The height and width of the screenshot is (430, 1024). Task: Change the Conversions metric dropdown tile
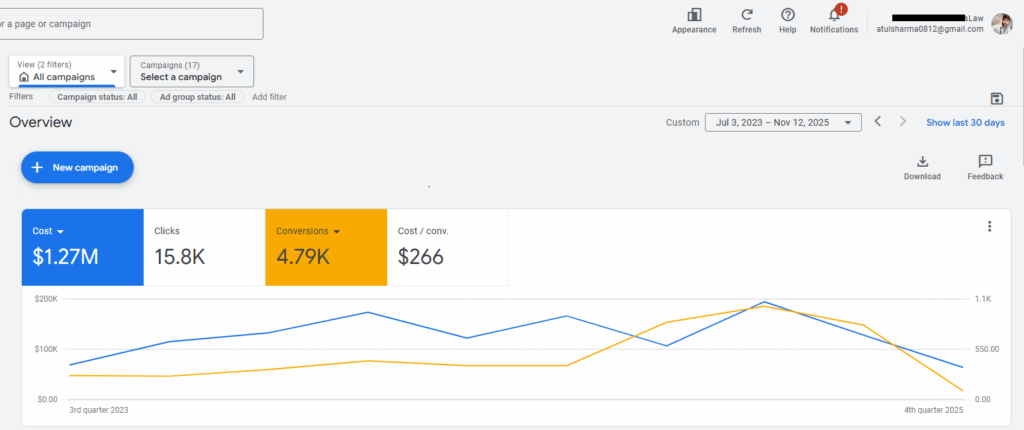pyautogui.click(x=325, y=246)
